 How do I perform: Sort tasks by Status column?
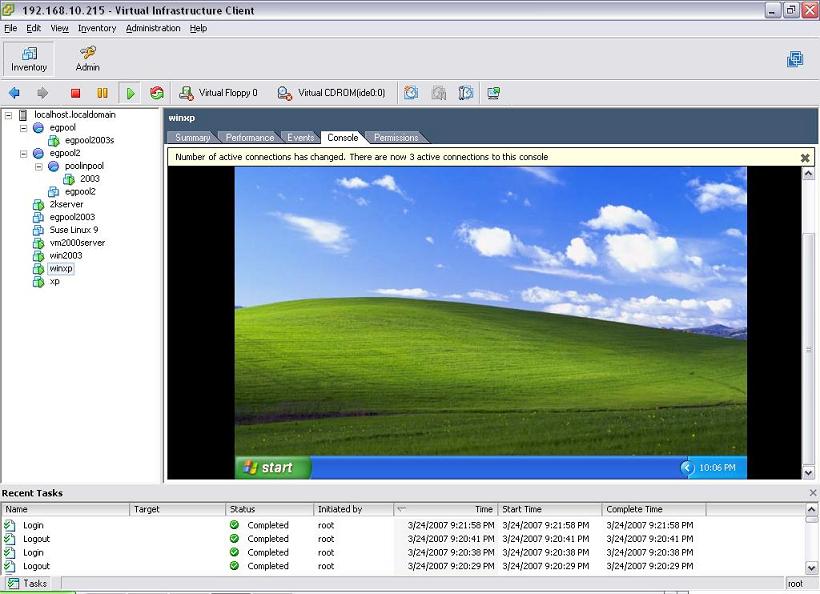click(269, 509)
